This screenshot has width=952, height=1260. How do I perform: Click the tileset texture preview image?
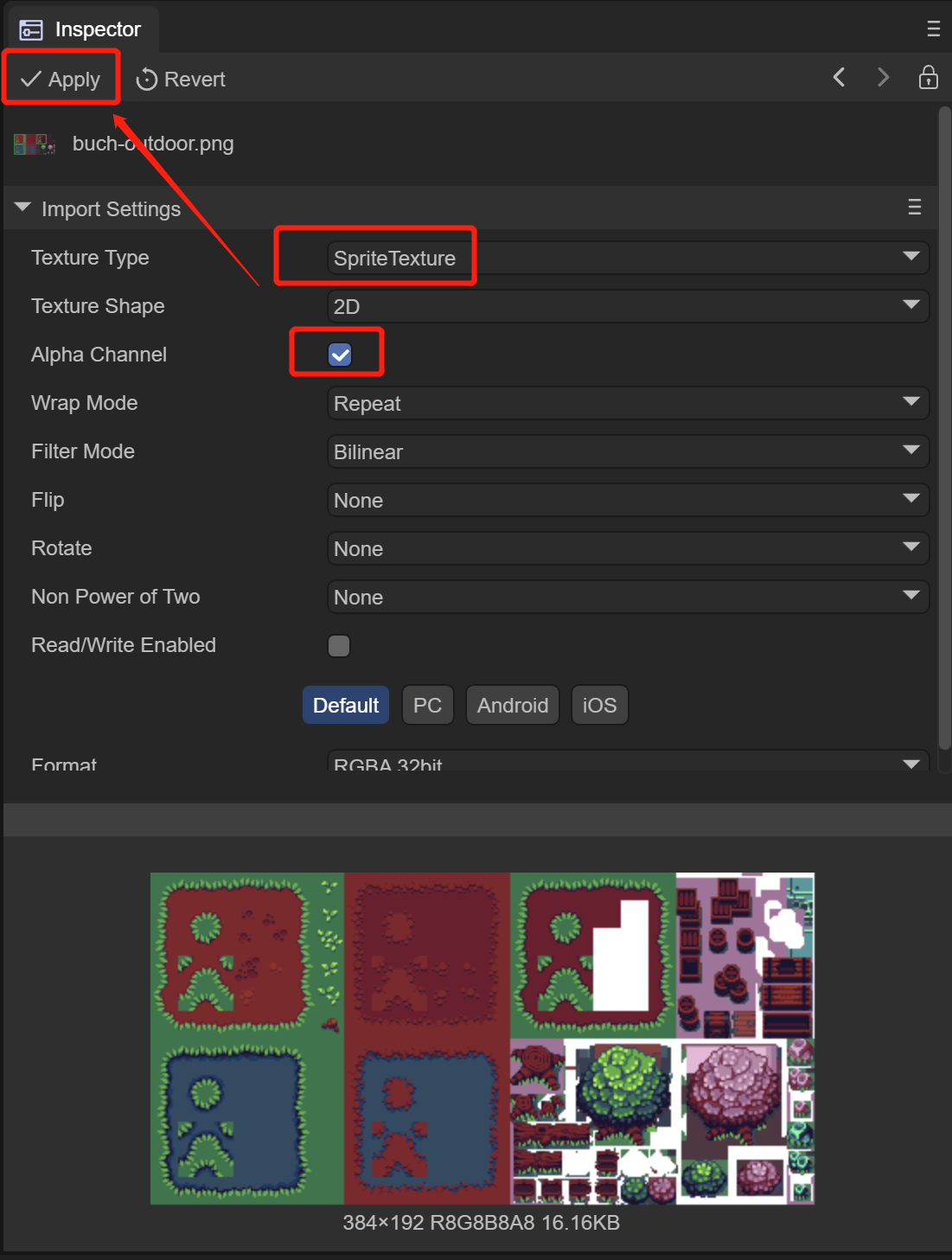pos(482,1038)
